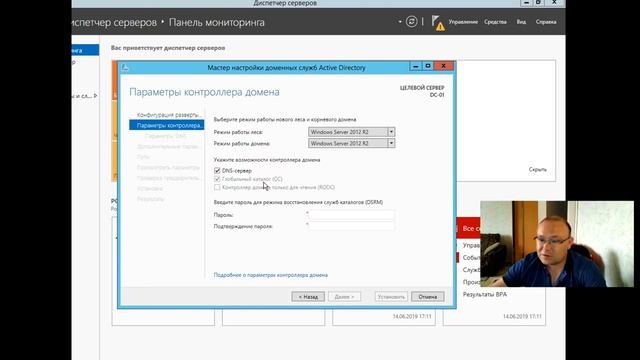Click the Назад button

click(x=308, y=297)
